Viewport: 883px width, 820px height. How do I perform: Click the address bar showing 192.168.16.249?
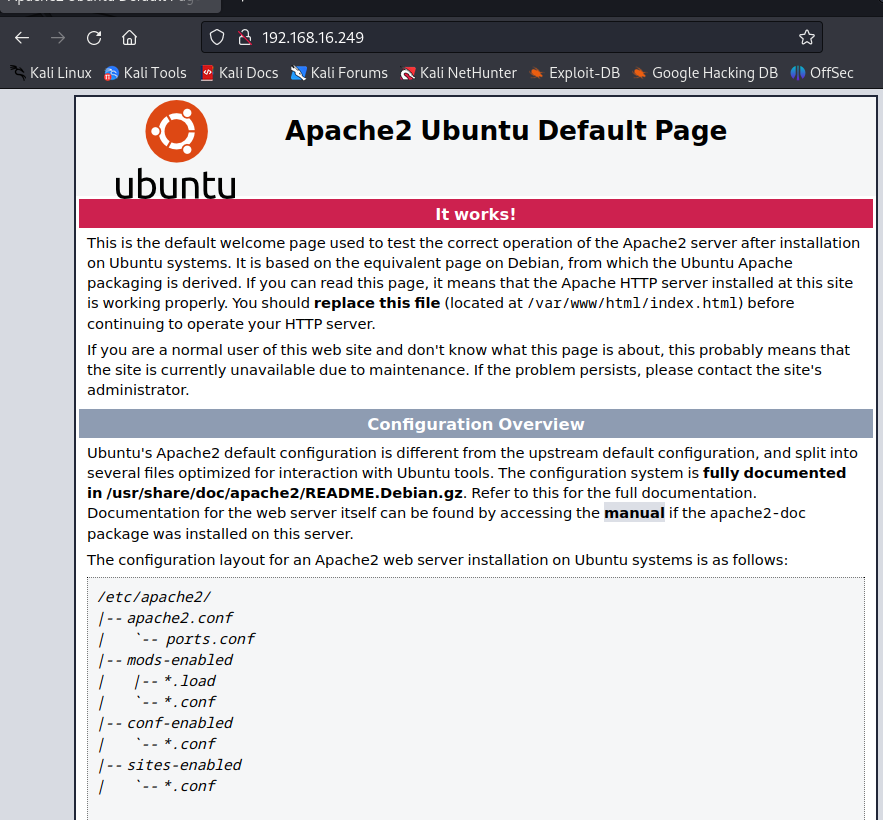coord(511,37)
